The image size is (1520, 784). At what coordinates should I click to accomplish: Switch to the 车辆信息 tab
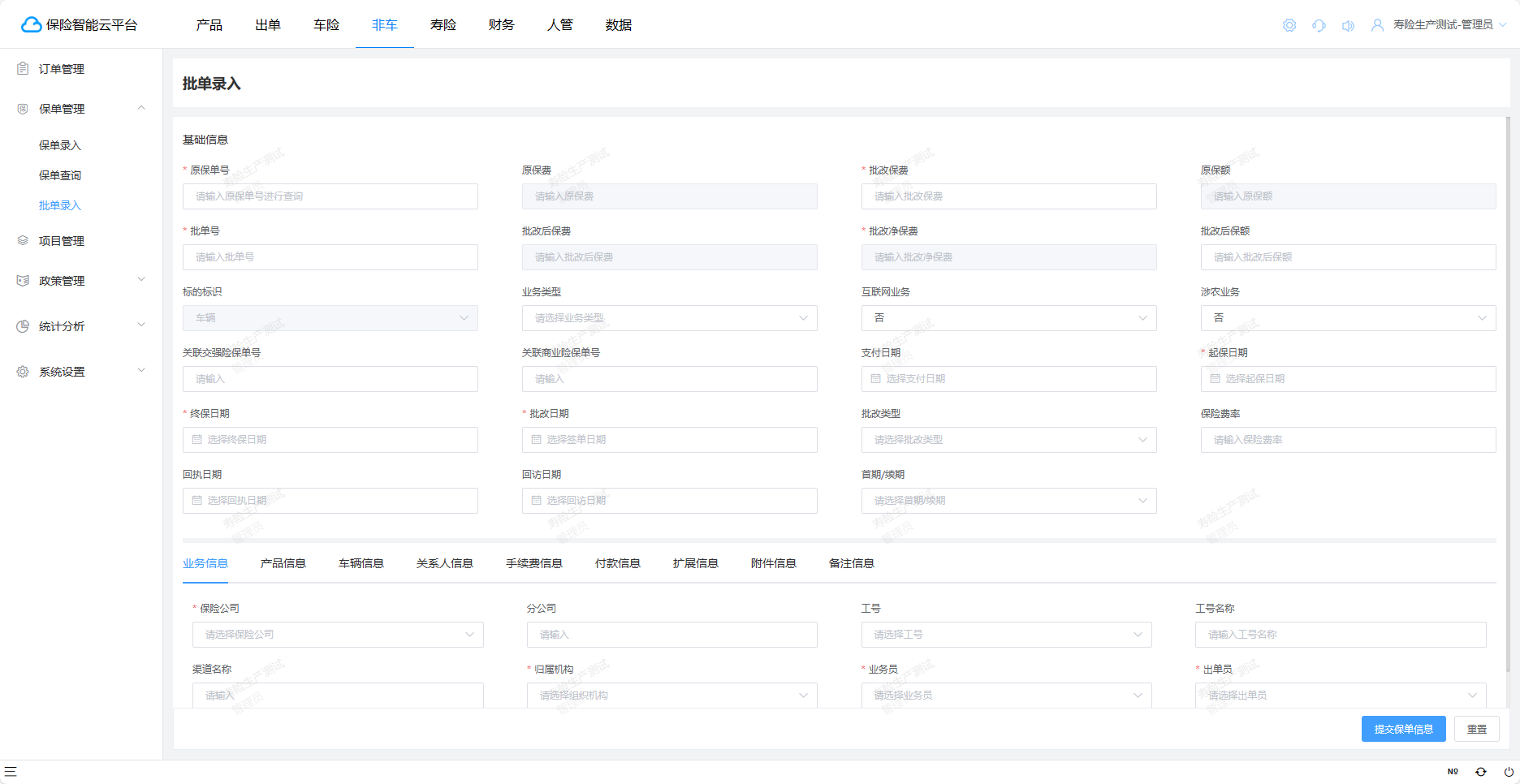(x=361, y=563)
